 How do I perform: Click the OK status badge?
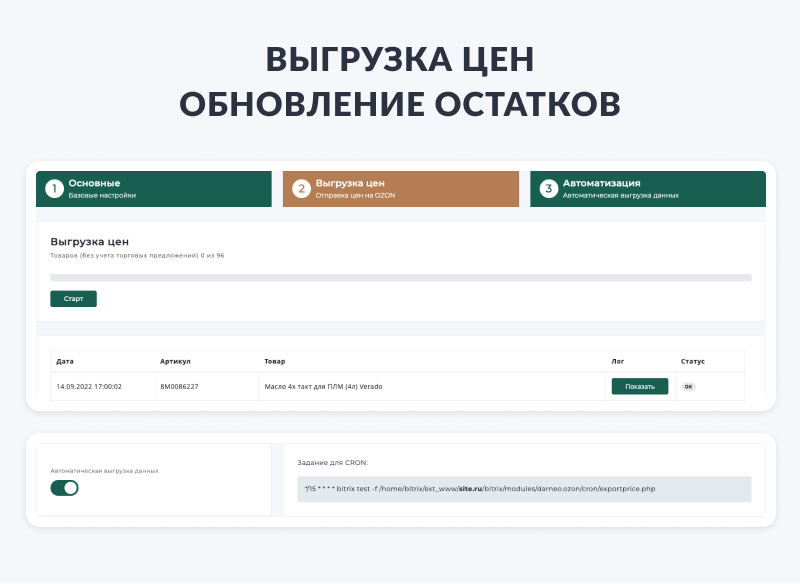tap(688, 386)
